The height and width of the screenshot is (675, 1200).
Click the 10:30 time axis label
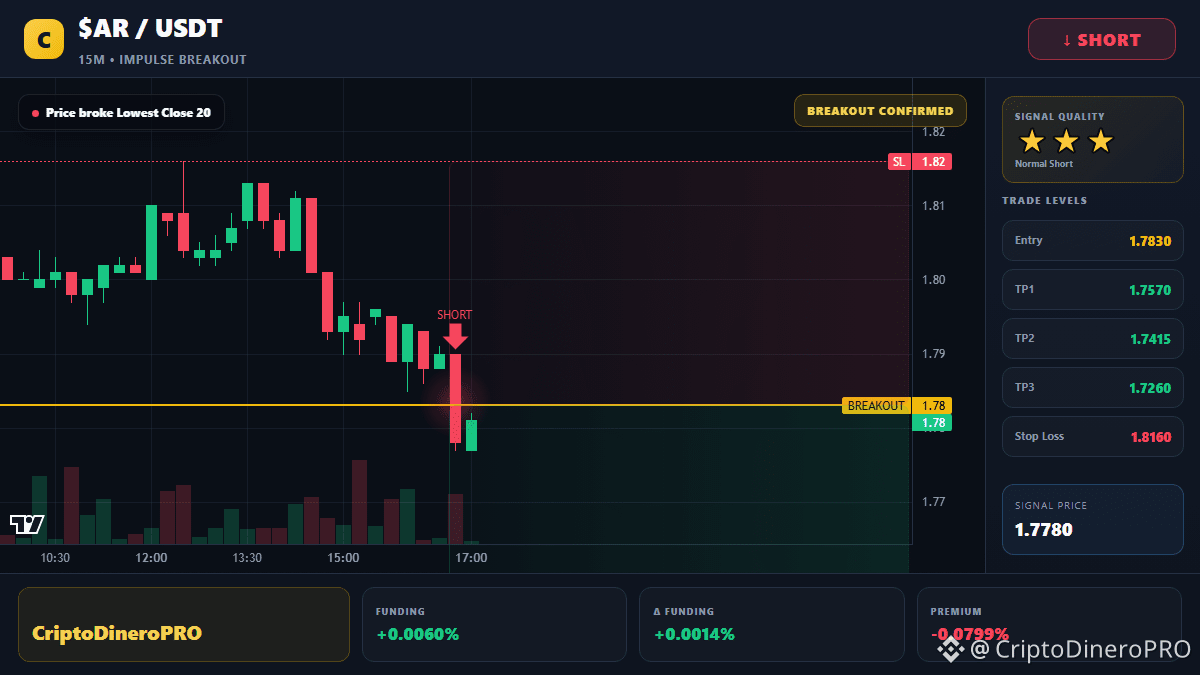pyautogui.click(x=54, y=557)
